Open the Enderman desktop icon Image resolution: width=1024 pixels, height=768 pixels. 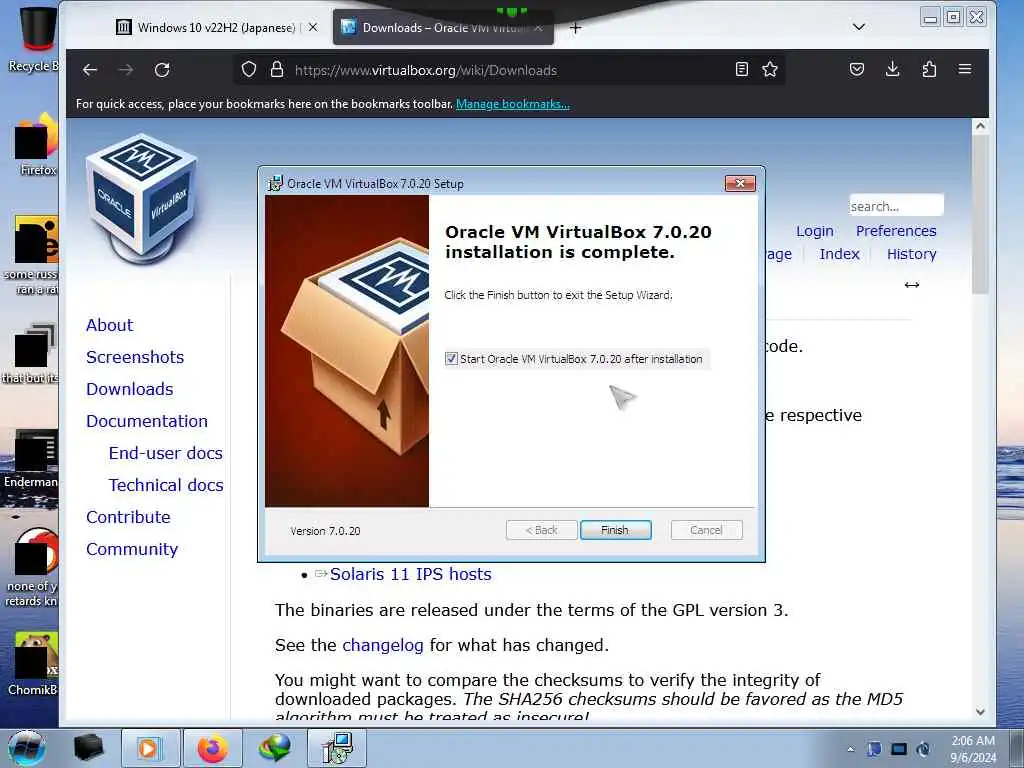[31, 458]
